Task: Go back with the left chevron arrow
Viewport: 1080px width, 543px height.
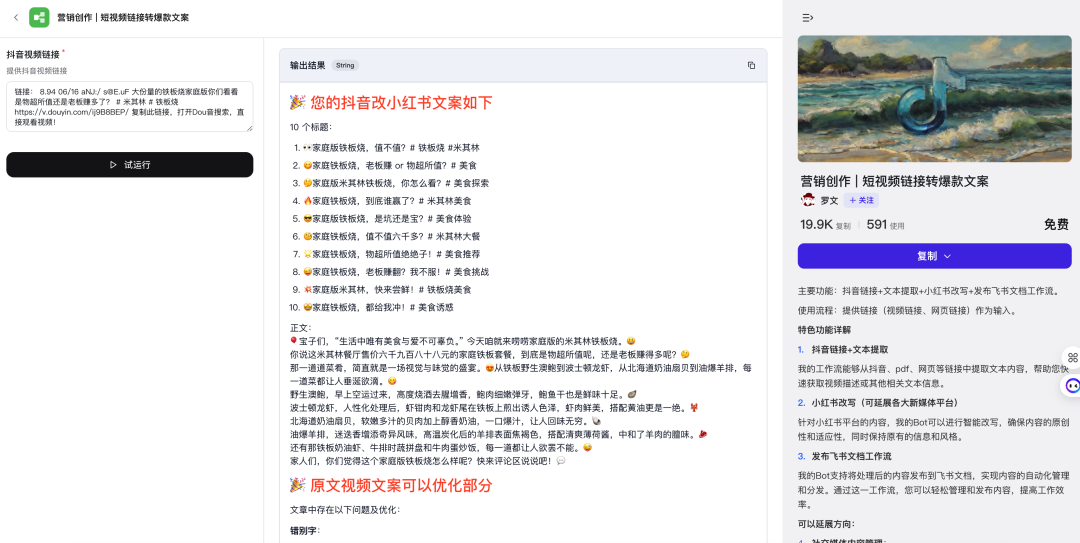Action: [16, 18]
